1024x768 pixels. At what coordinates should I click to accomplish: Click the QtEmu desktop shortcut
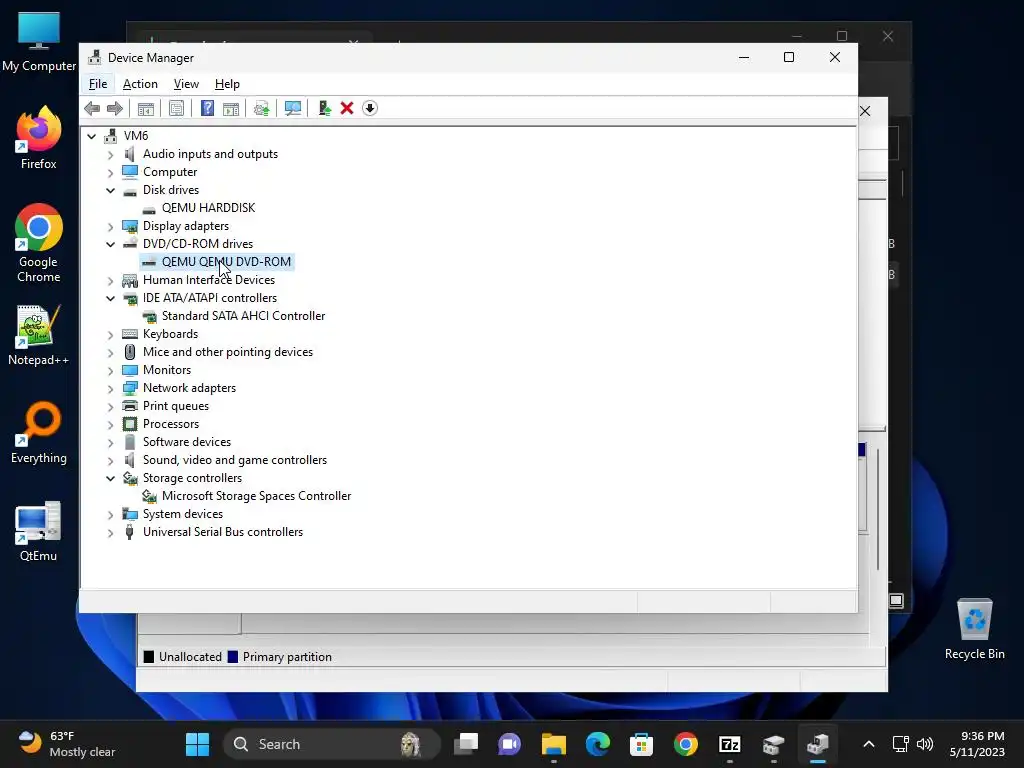click(39, 531)
